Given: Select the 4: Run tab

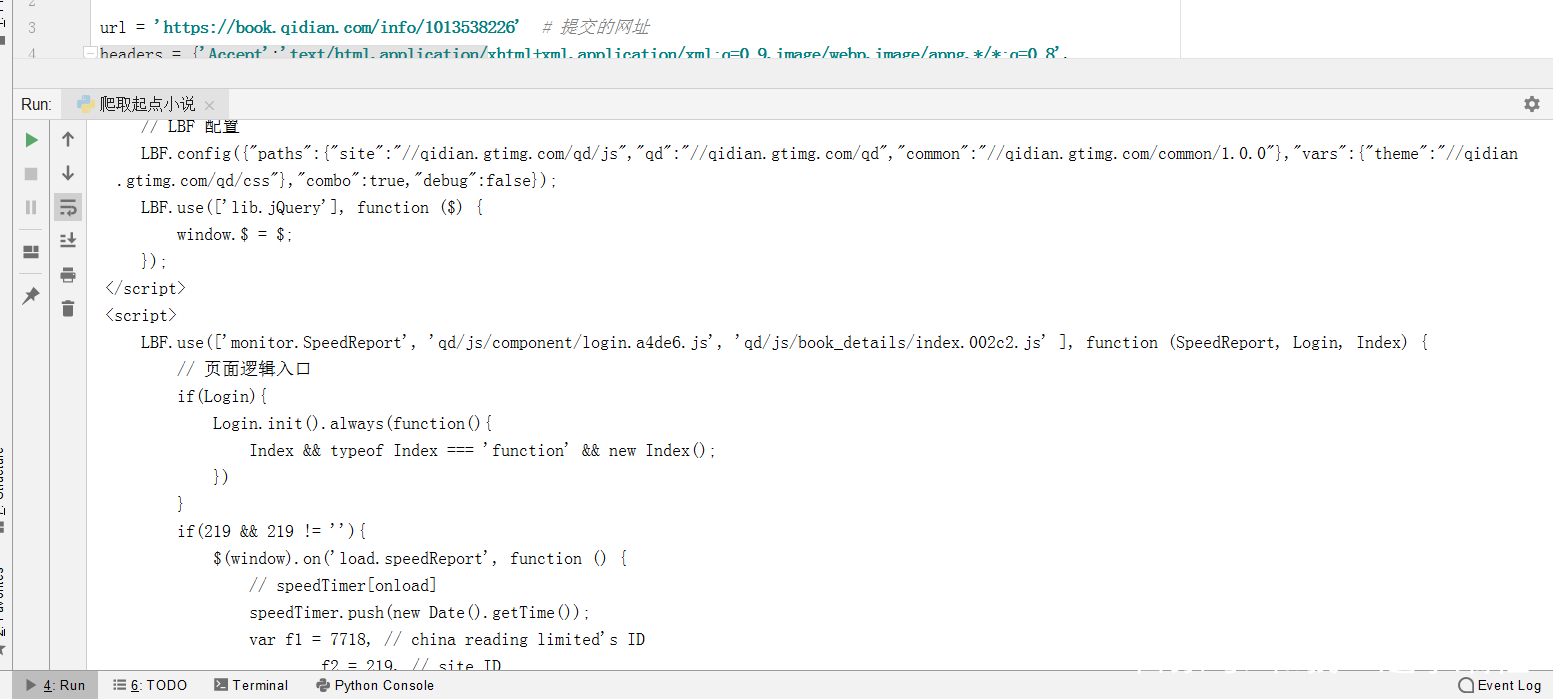Looking at the screenshot, I should click(61, 685).
